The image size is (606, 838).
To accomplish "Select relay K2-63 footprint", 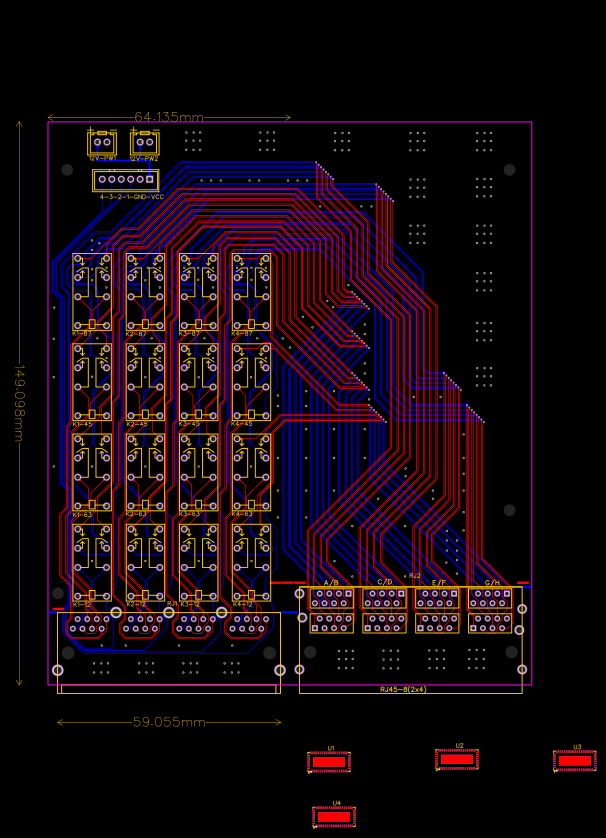I will [x=145, y=472].
